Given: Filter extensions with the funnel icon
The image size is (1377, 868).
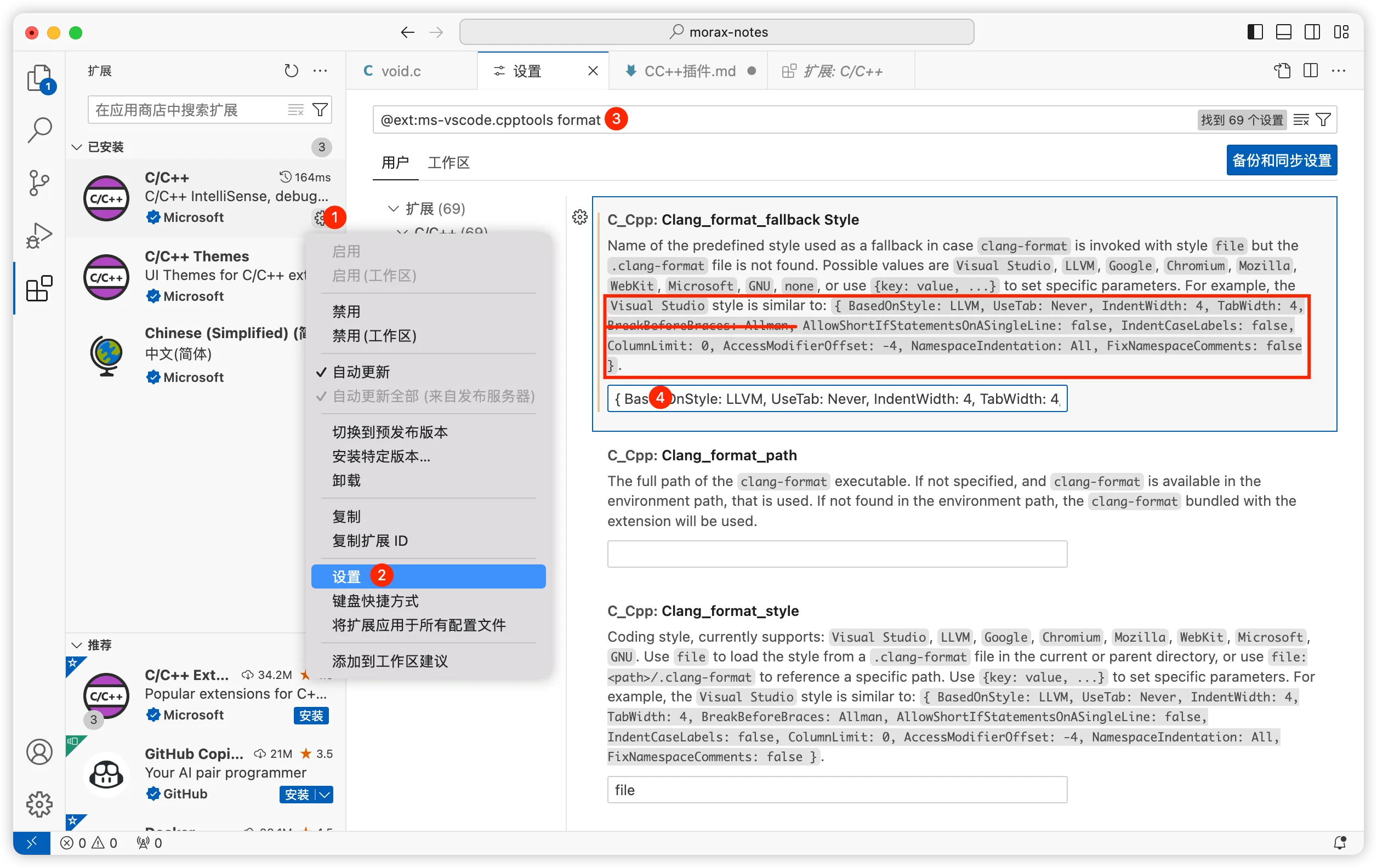Looking at the screenshot, I should pyautogui.click(x=321, y=110).
